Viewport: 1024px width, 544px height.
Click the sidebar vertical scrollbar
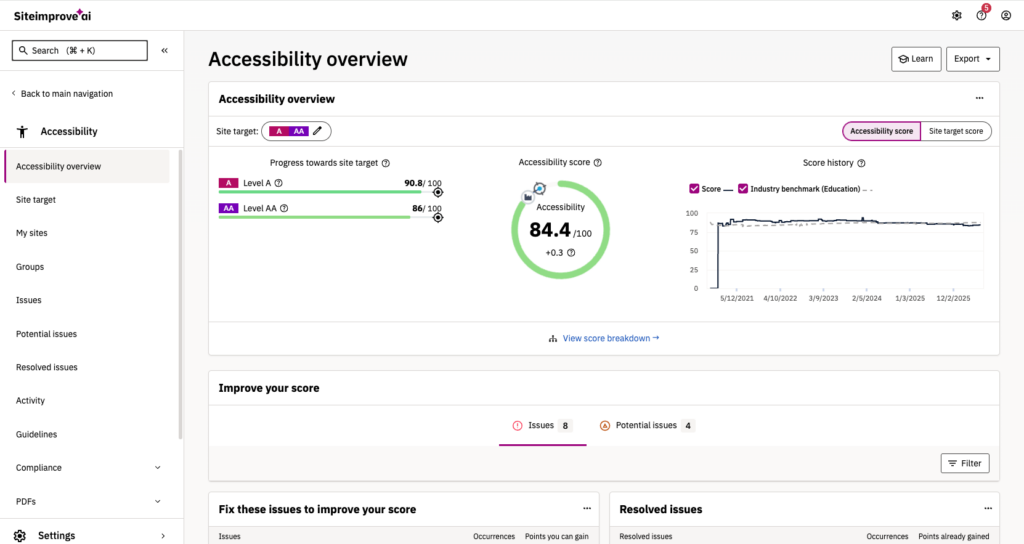tap(180, 294)
